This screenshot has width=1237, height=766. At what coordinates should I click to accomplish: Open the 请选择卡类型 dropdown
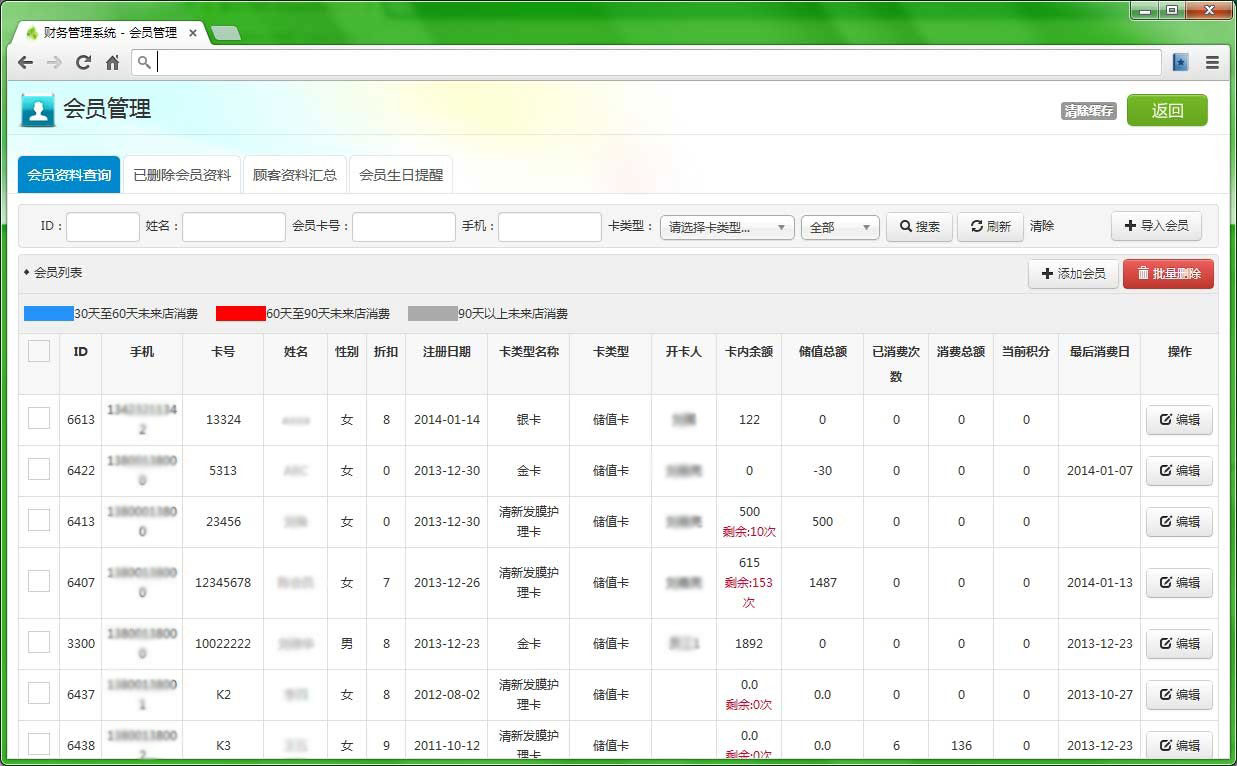click(727, 227)
